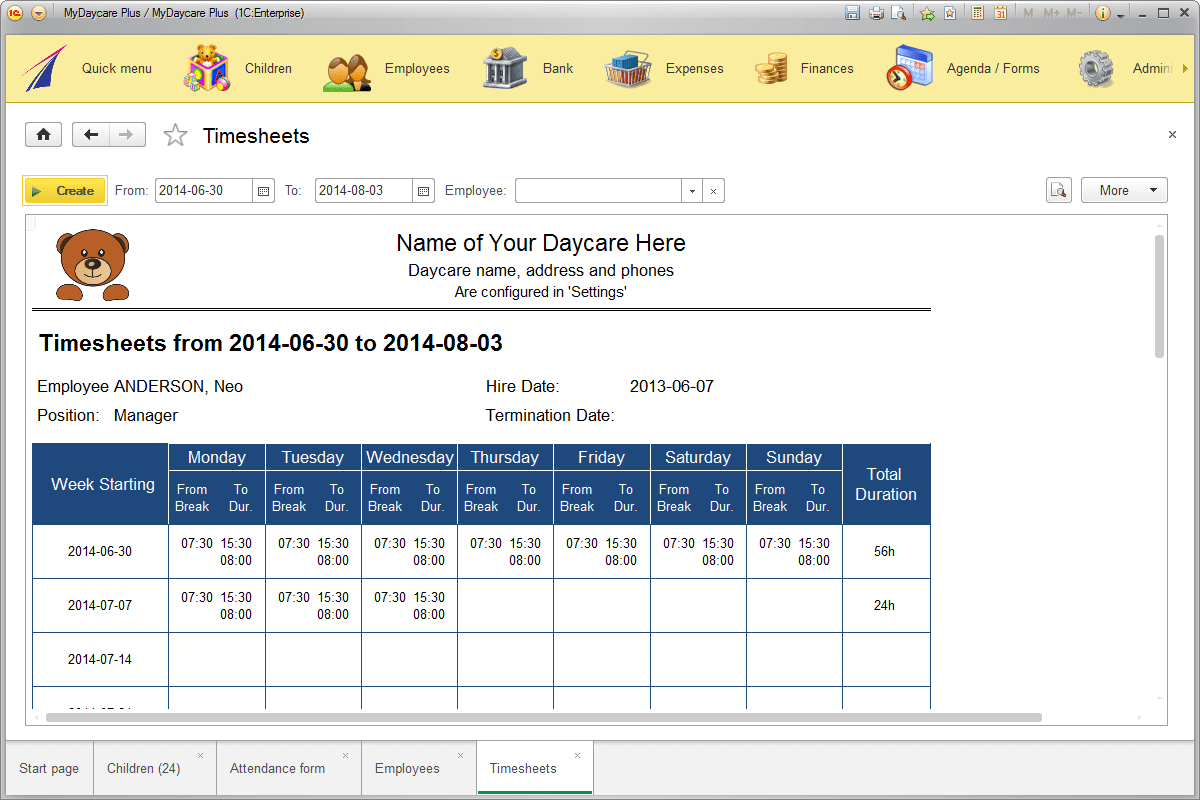The width and height of the screenshot is (1200, 800).
Task: Go to the Home page button
Action: tap(44, 135)
